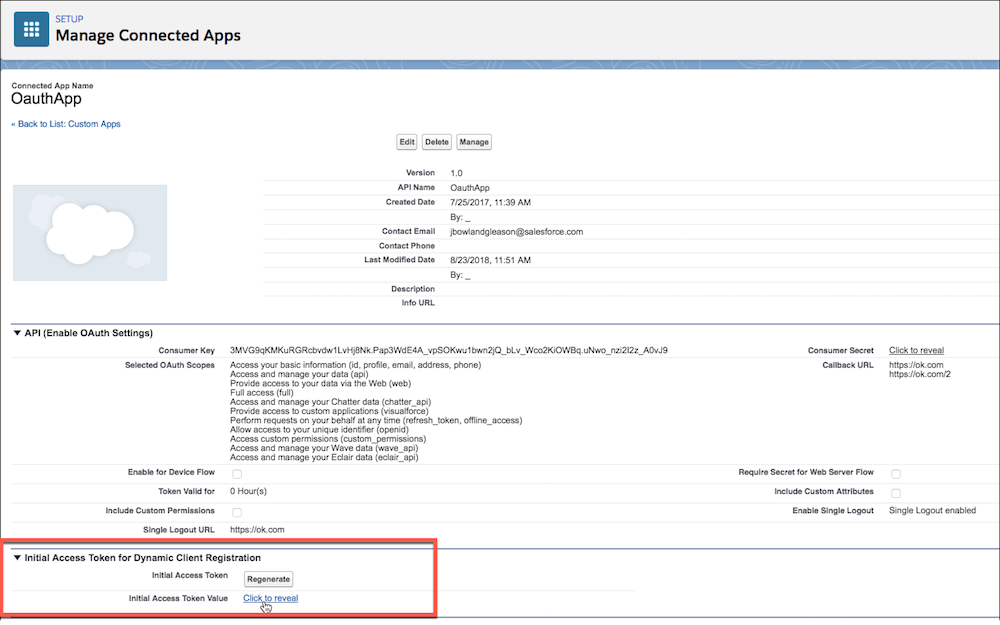This screenshot has width=1000, height=625.
Task: Click the Last Modified Date 8/23/2018, 11:51 AM
Action: [490, 260]
